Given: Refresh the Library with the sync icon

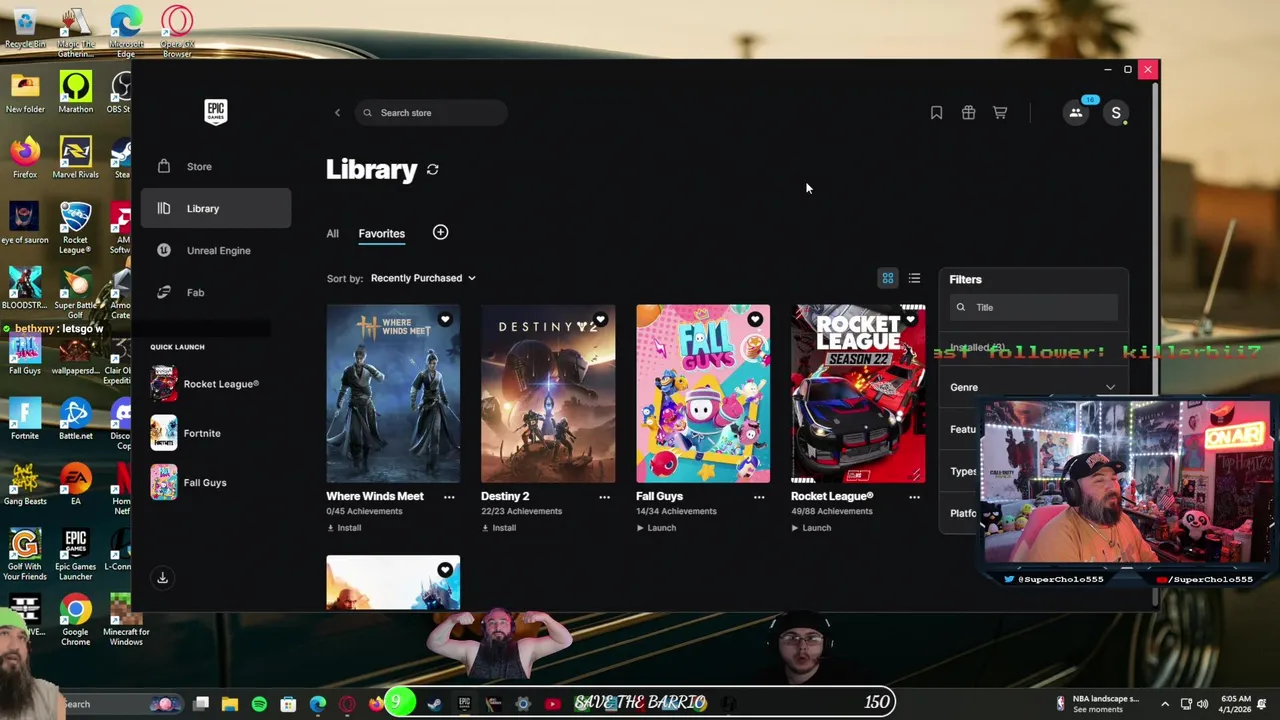Looking at the screenshot, I should point(433,170).
